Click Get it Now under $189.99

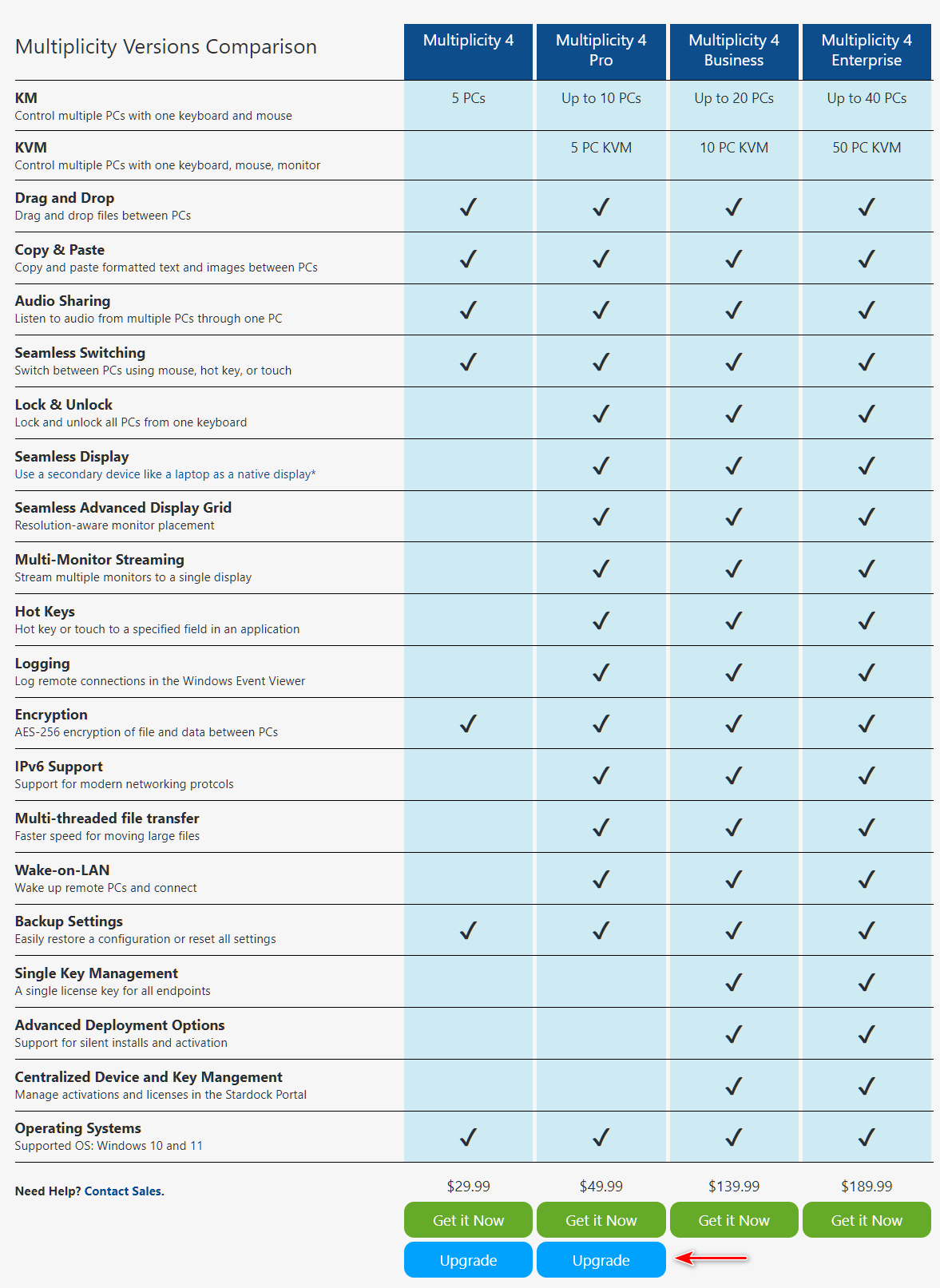point(867,1219)
